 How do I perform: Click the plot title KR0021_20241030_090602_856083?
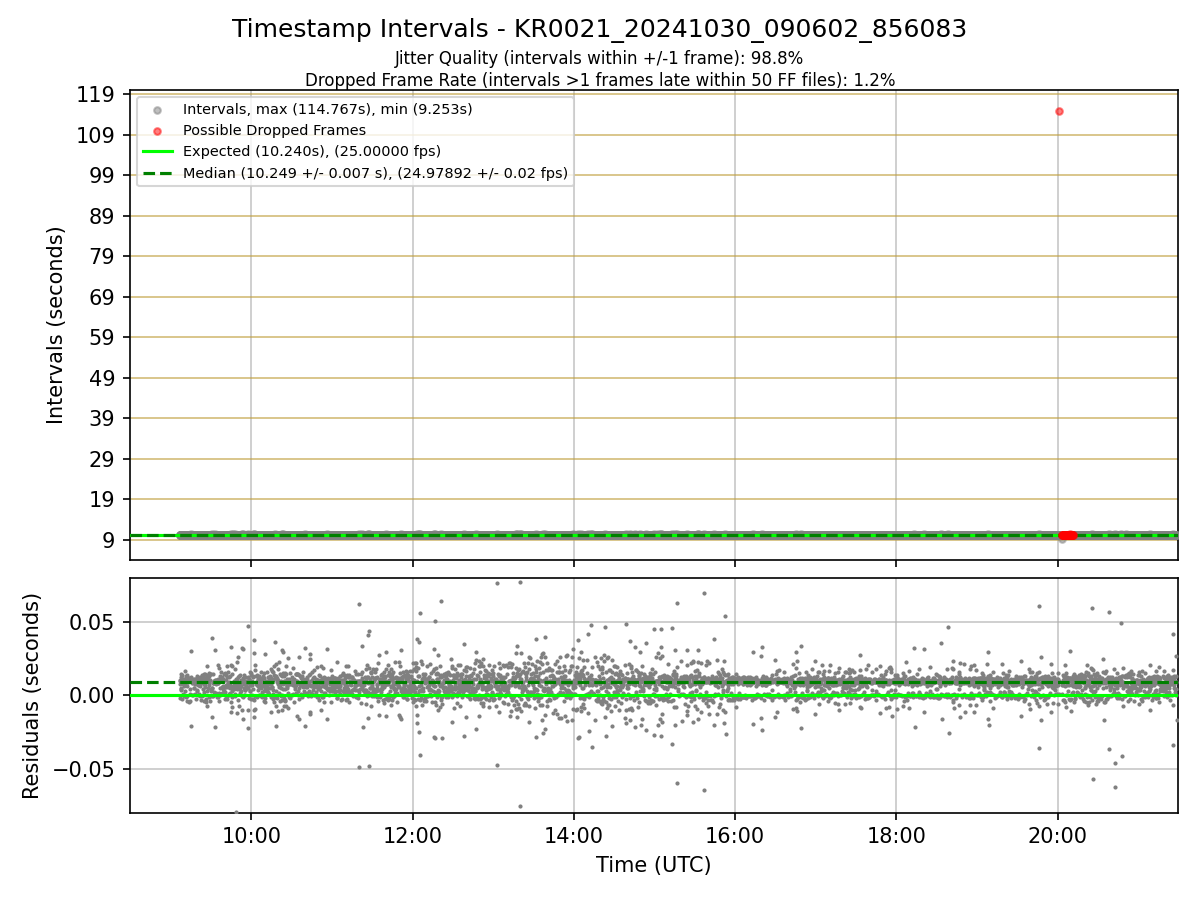pyautogui.click(x=599, y=29)
